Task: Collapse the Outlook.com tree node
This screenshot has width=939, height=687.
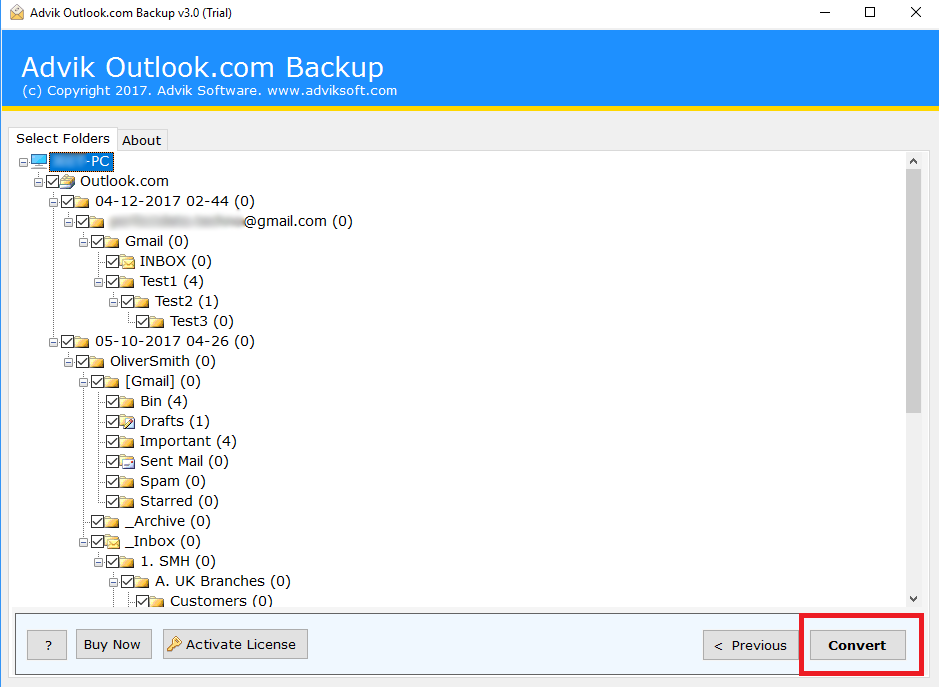Action: (x=38, y=182)
